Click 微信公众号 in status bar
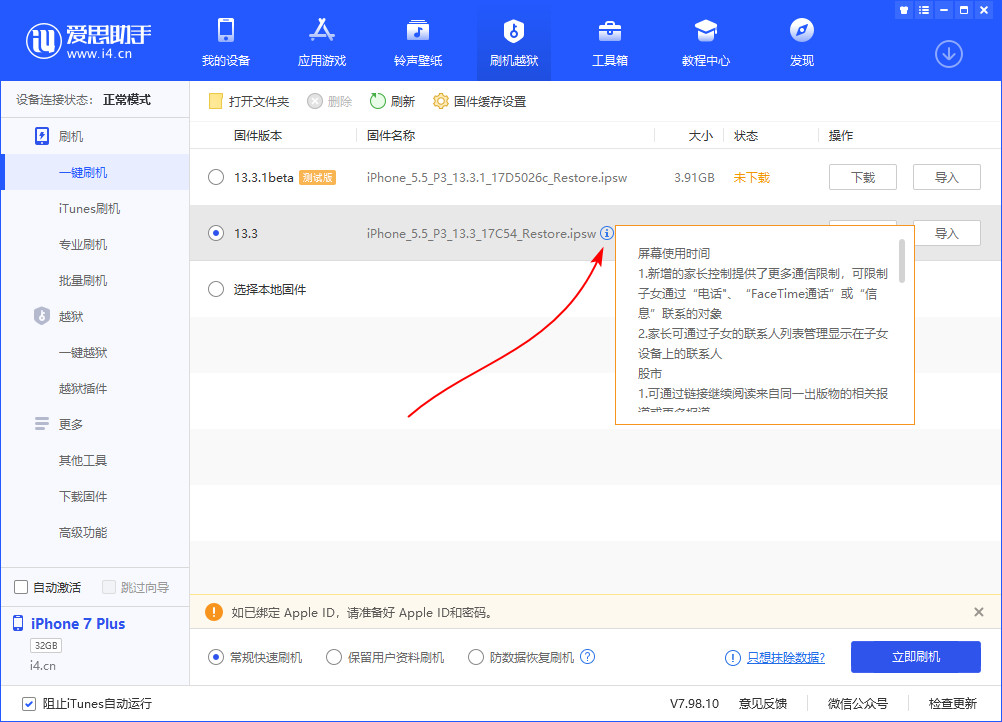 point(858,703)
